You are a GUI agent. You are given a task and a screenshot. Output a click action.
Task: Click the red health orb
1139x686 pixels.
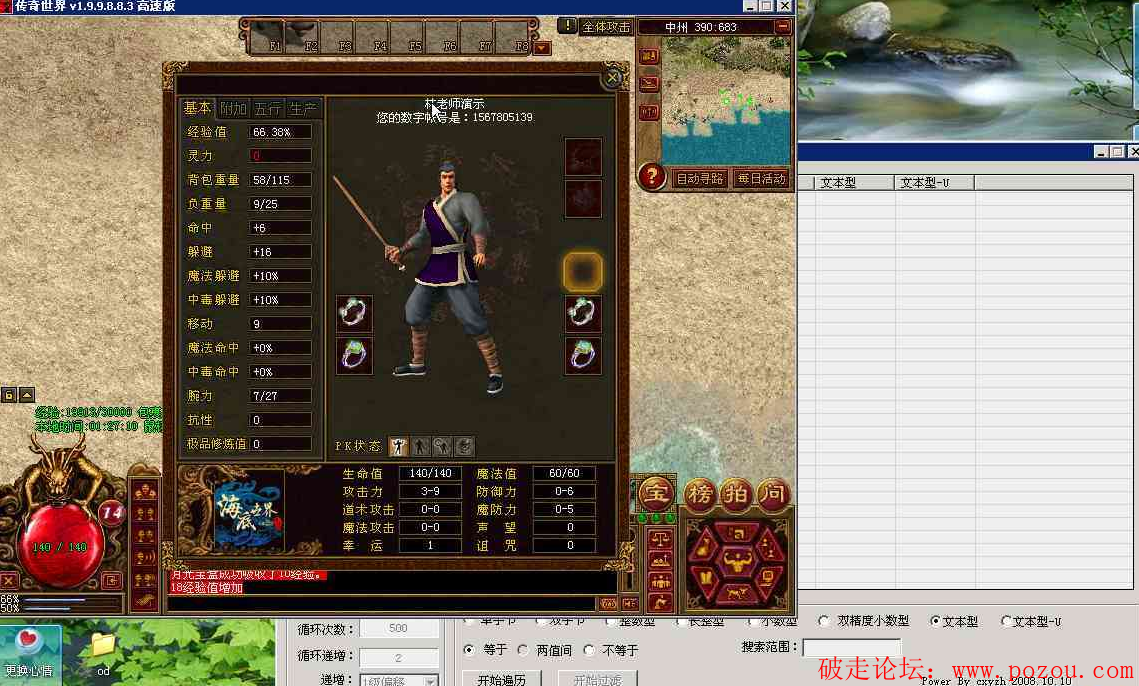(x=60, y=548)
